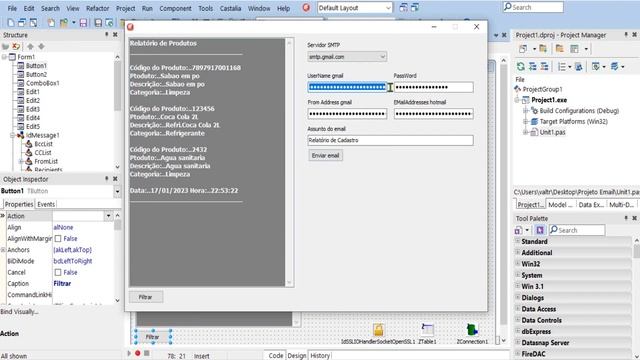Switch to the History tab
This screenshot has height=360, width=640.
pos(320,356)
